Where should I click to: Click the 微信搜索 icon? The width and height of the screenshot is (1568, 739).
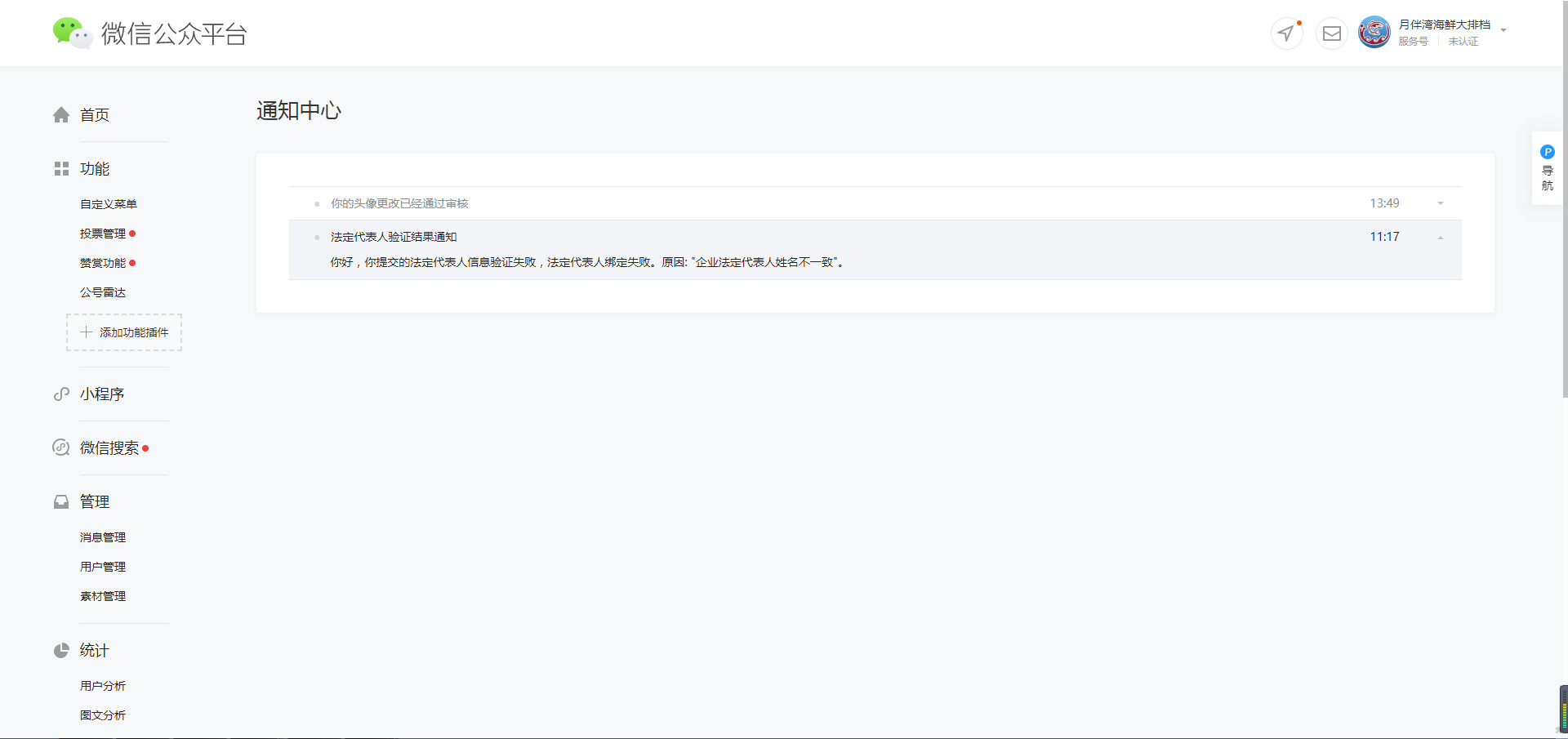click(61, 447)
